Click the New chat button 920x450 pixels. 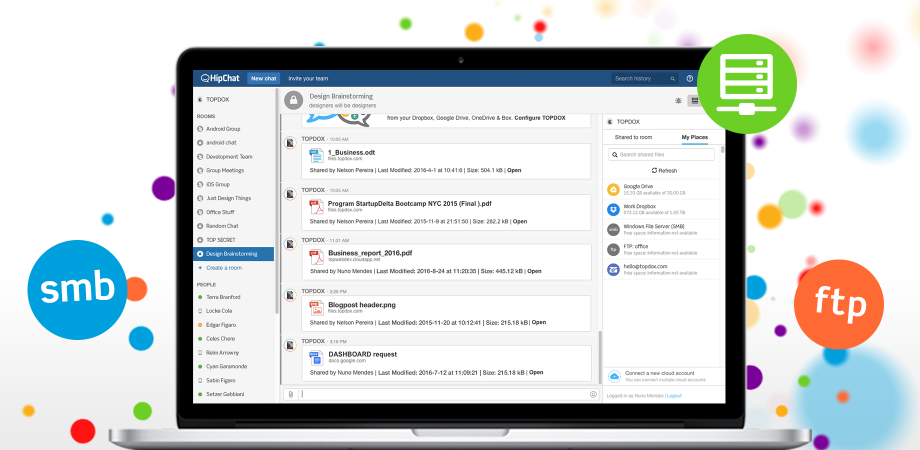pos(263,79)
